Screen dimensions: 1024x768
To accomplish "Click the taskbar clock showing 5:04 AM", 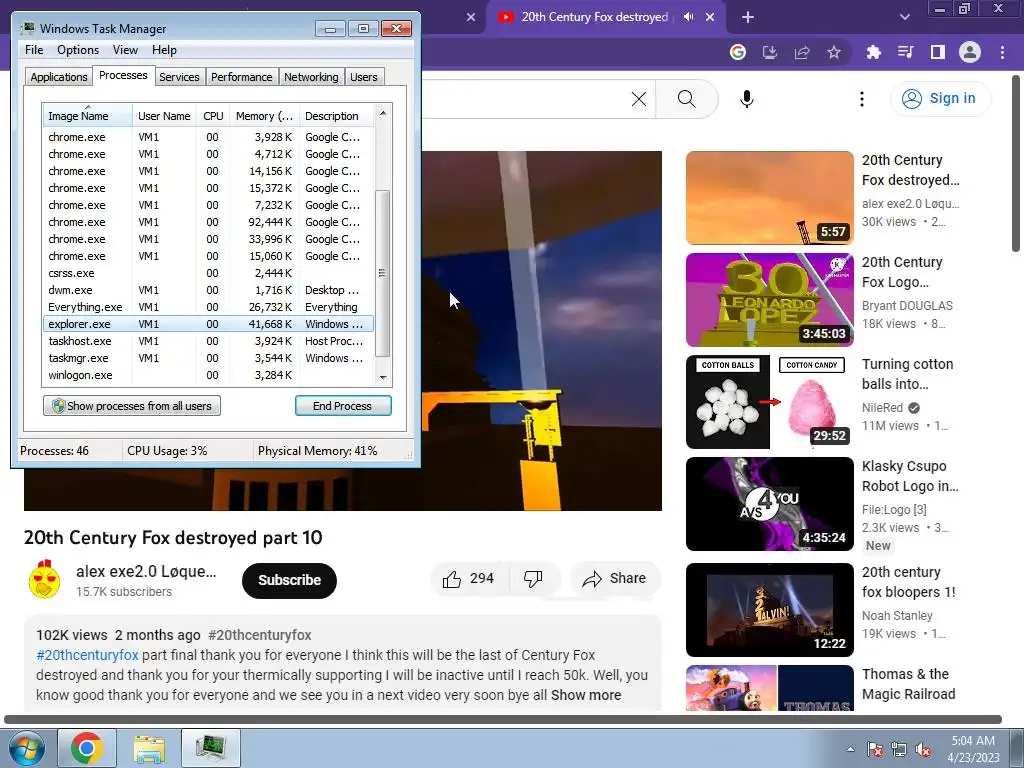I will coord(973,749).
